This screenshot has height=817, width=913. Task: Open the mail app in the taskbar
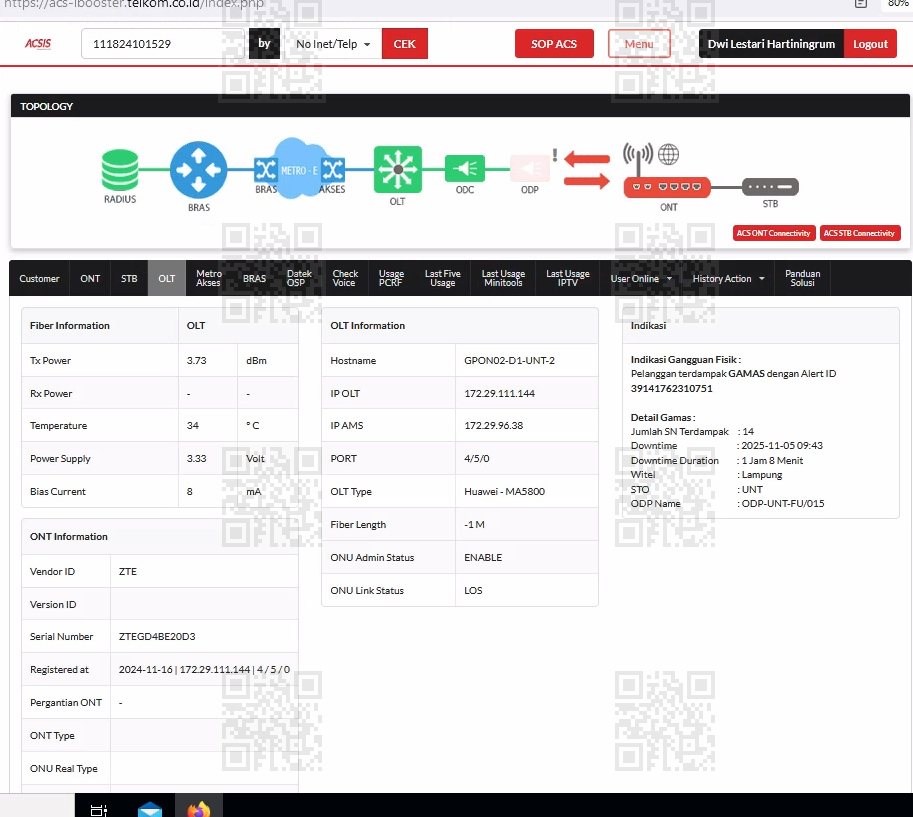coord(150,809)
